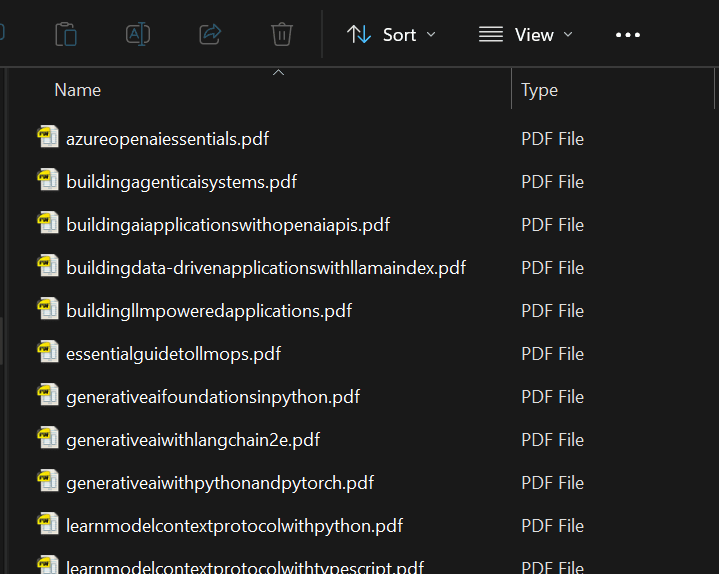Select learnmodelcontextprotocolwithtypescript.pdf file
719x574 pixels.
click(x=245, y=567)
